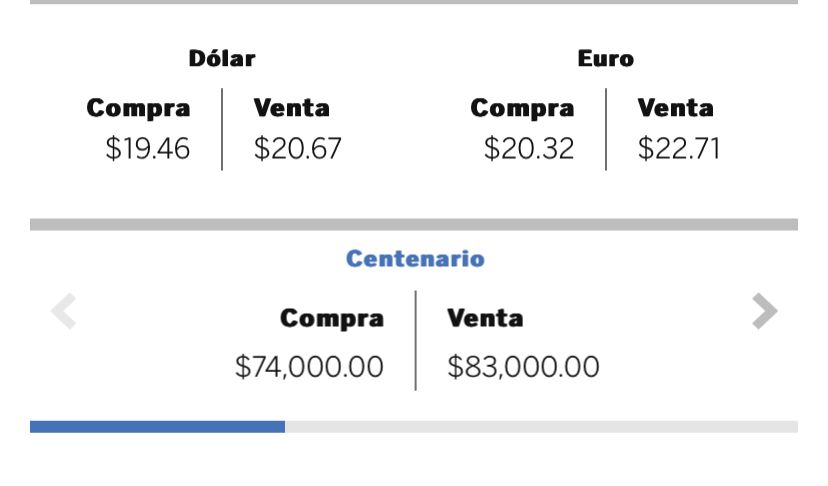The width and height of the screenshot is (828, 486).
Task: Click the Centenario Compra value $74,000.00
Action: (309, 367)
